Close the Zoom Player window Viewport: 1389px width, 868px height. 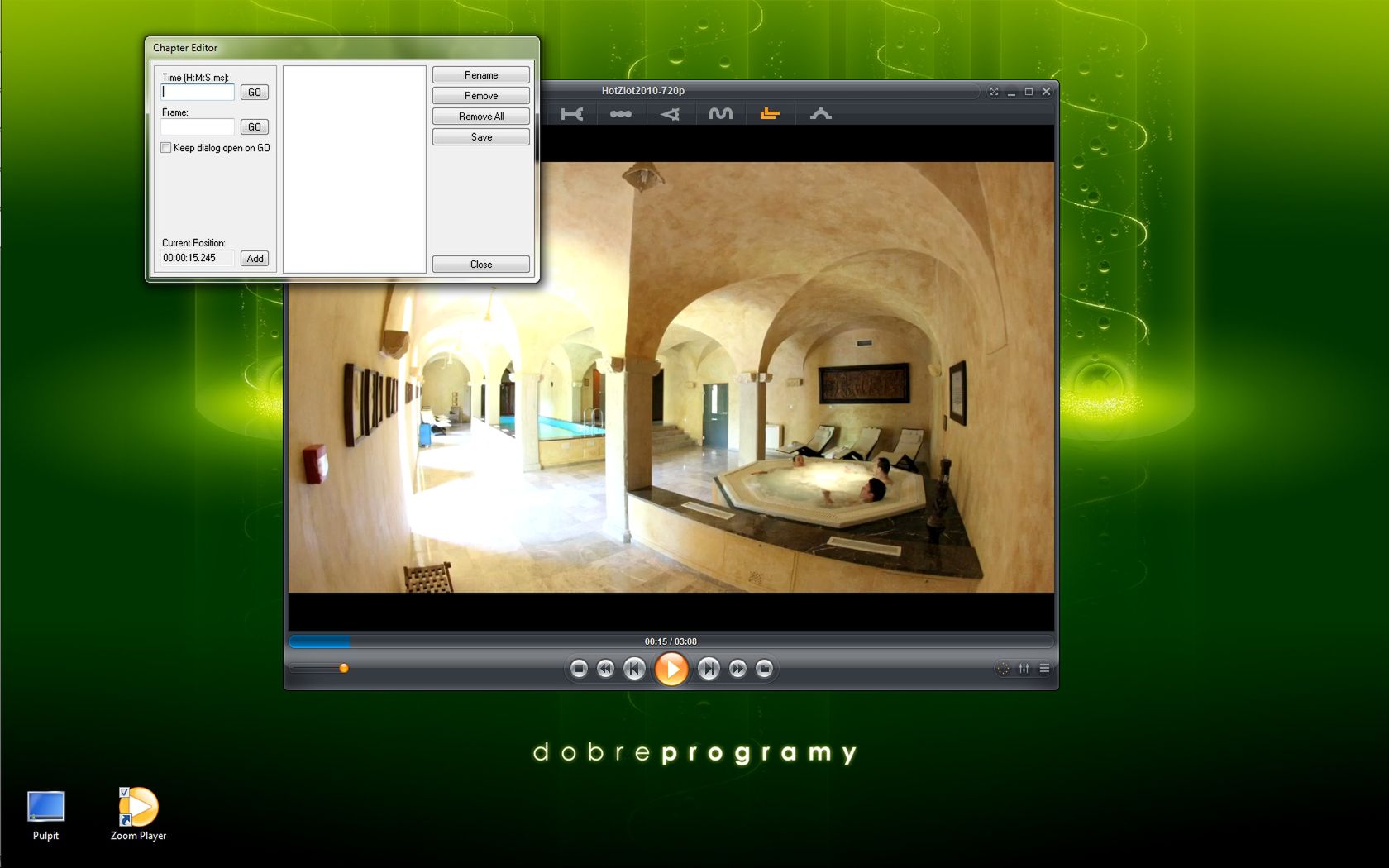[x=1046, y=92]
